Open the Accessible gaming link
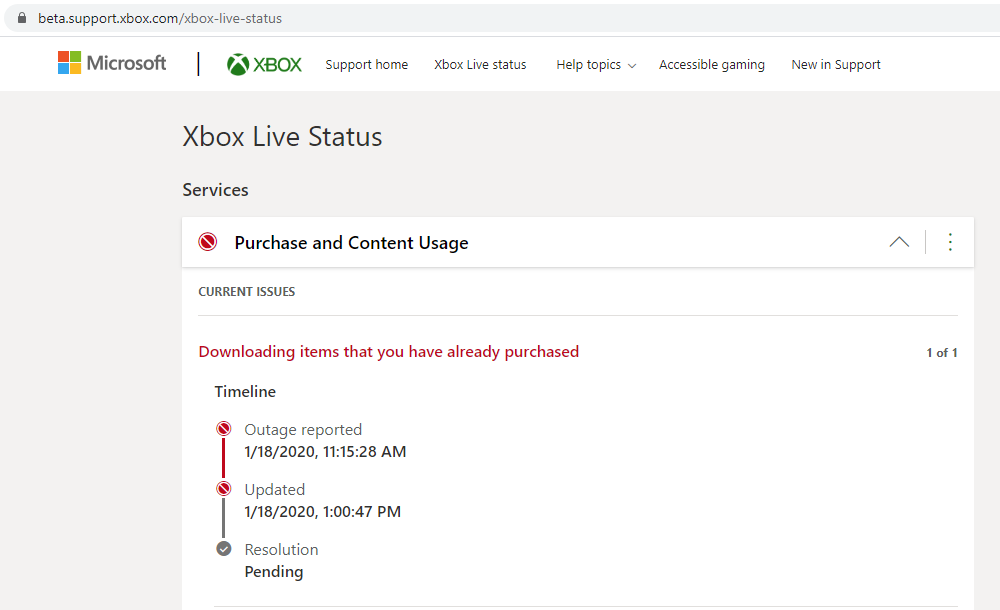Screen dimensions: 1000x610 tap(711, 65)
